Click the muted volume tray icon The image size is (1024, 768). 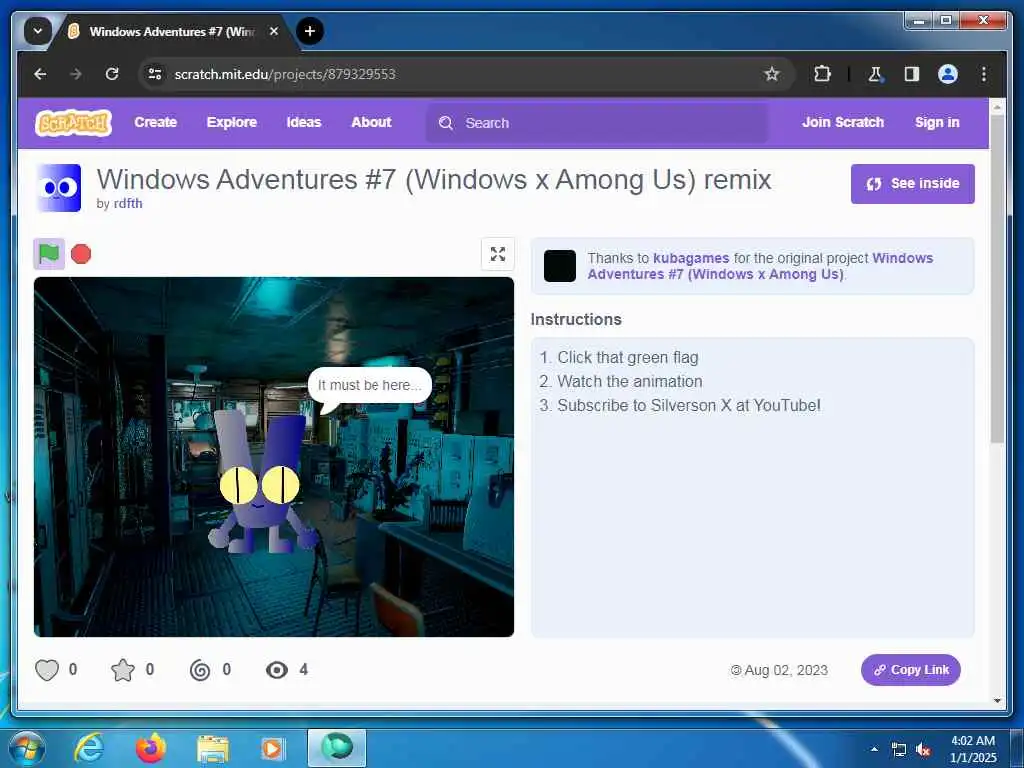[x=923, y=750]
